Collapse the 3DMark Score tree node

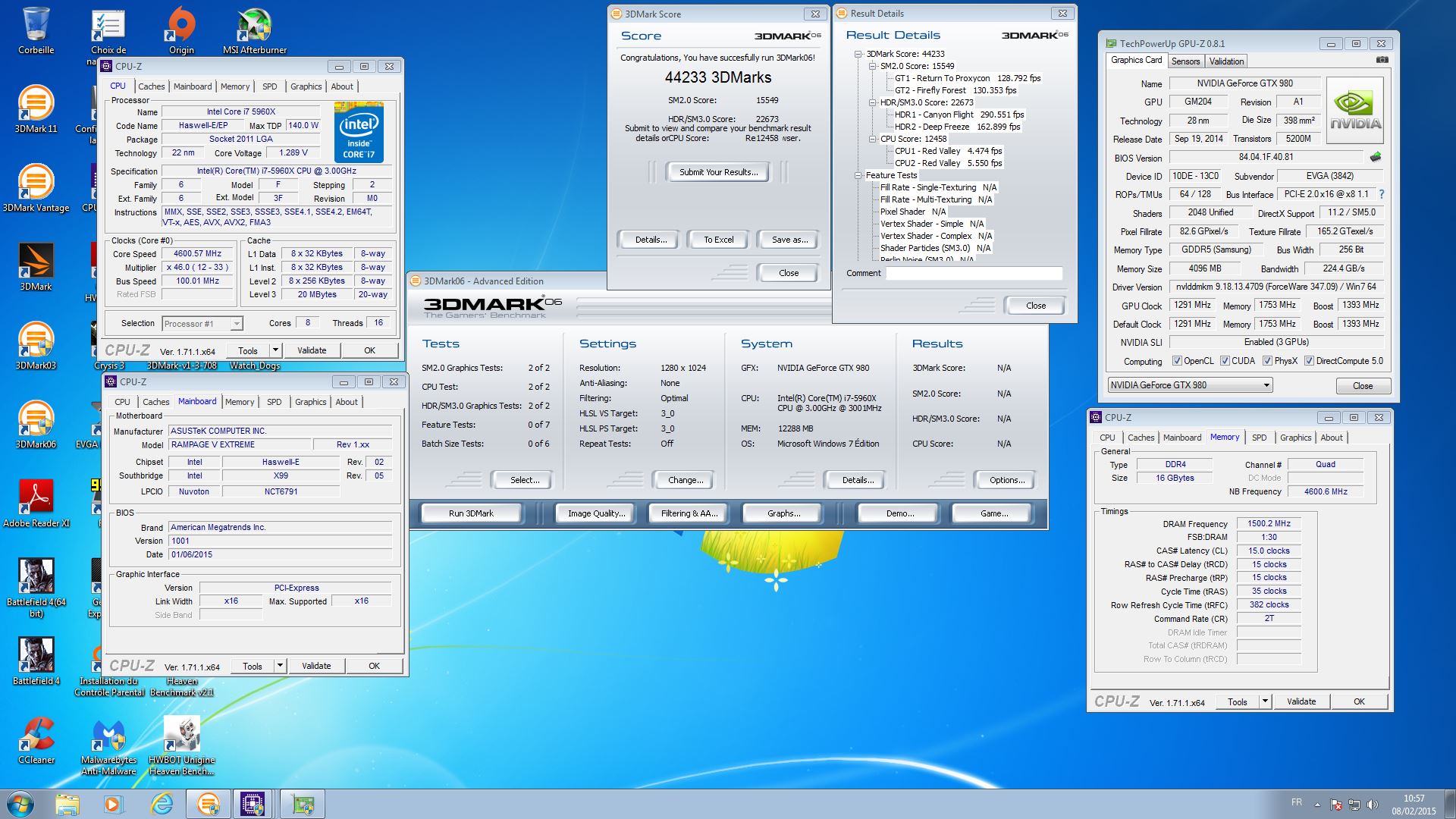(858, 54)
